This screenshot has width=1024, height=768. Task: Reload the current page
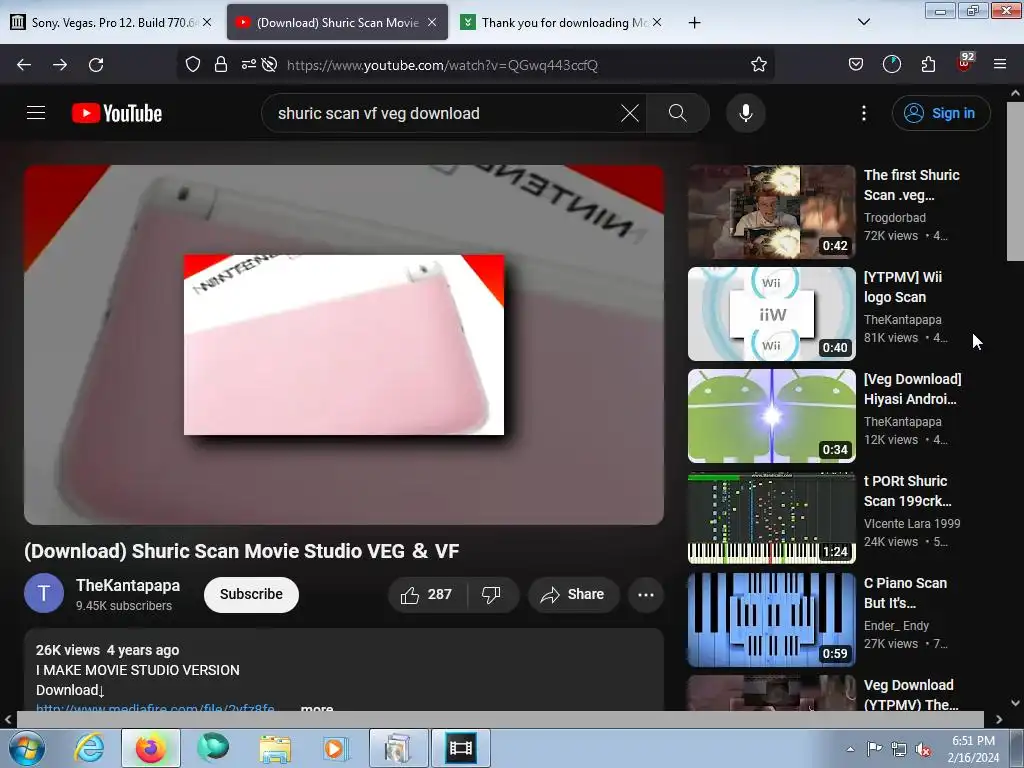click(96, 65)
